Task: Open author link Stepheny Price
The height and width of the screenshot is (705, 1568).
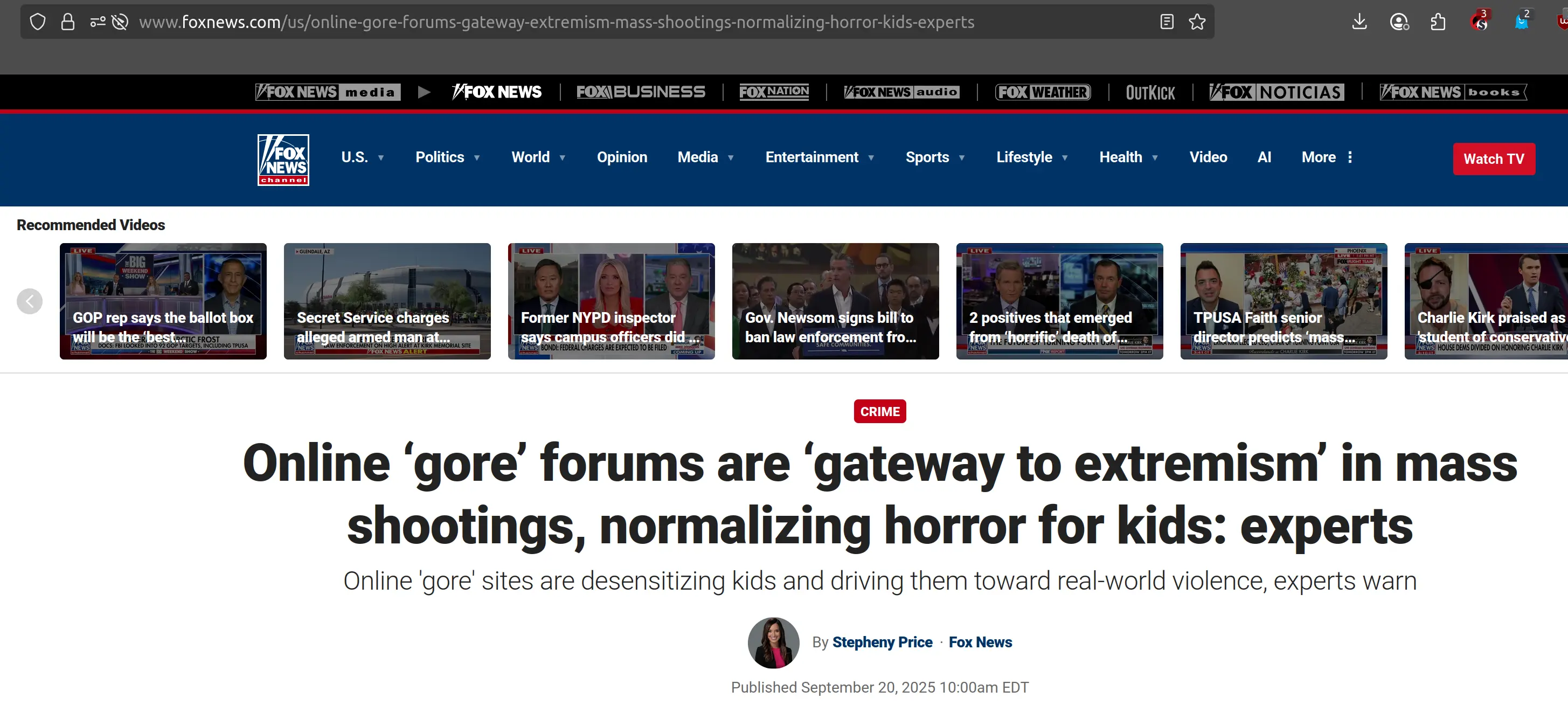Action: pyautogui.click(x=882, y=642)
